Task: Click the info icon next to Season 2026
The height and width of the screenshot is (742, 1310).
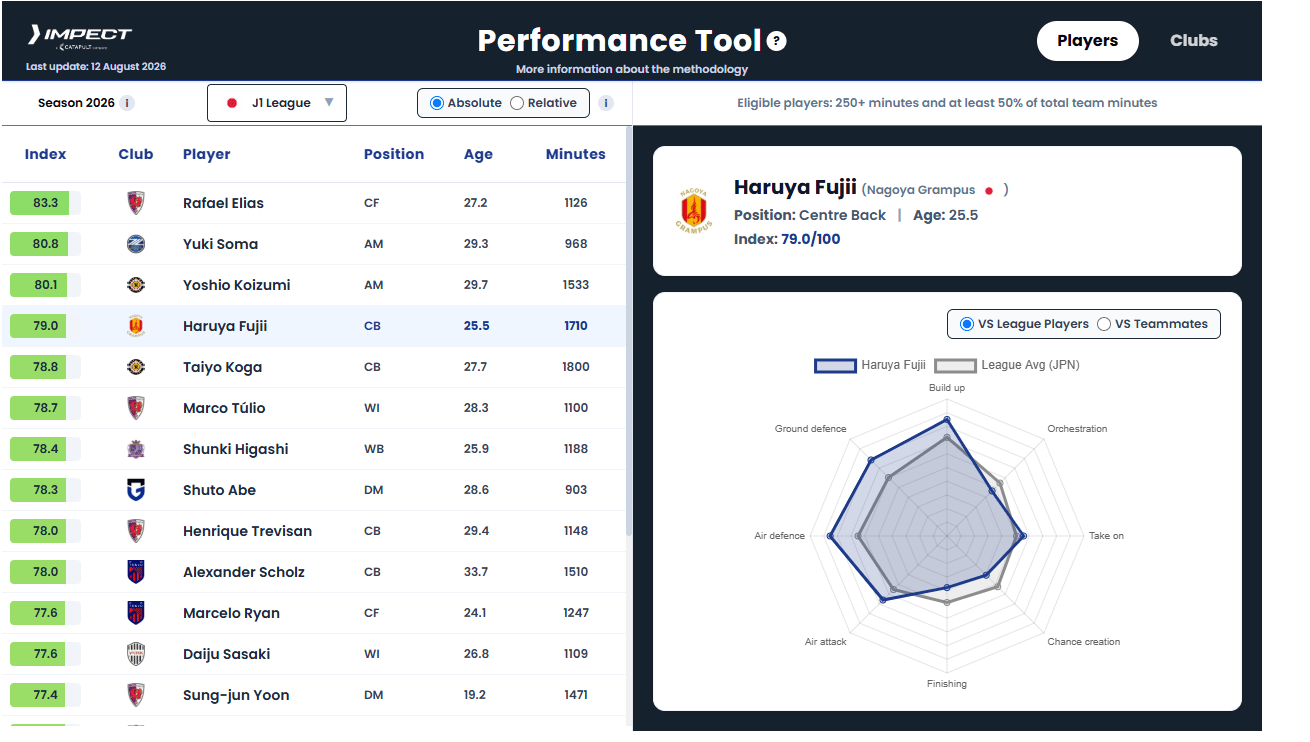Action: click(x=127, y=103)
